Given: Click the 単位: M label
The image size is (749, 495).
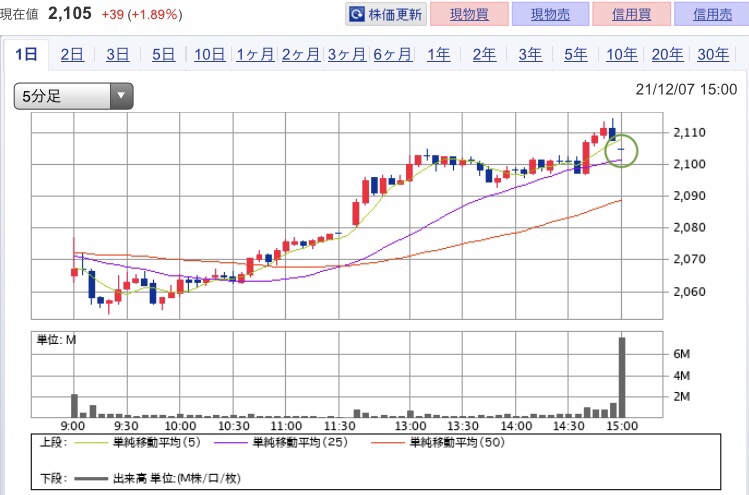Looking at the screenshot, I should 56,340.
